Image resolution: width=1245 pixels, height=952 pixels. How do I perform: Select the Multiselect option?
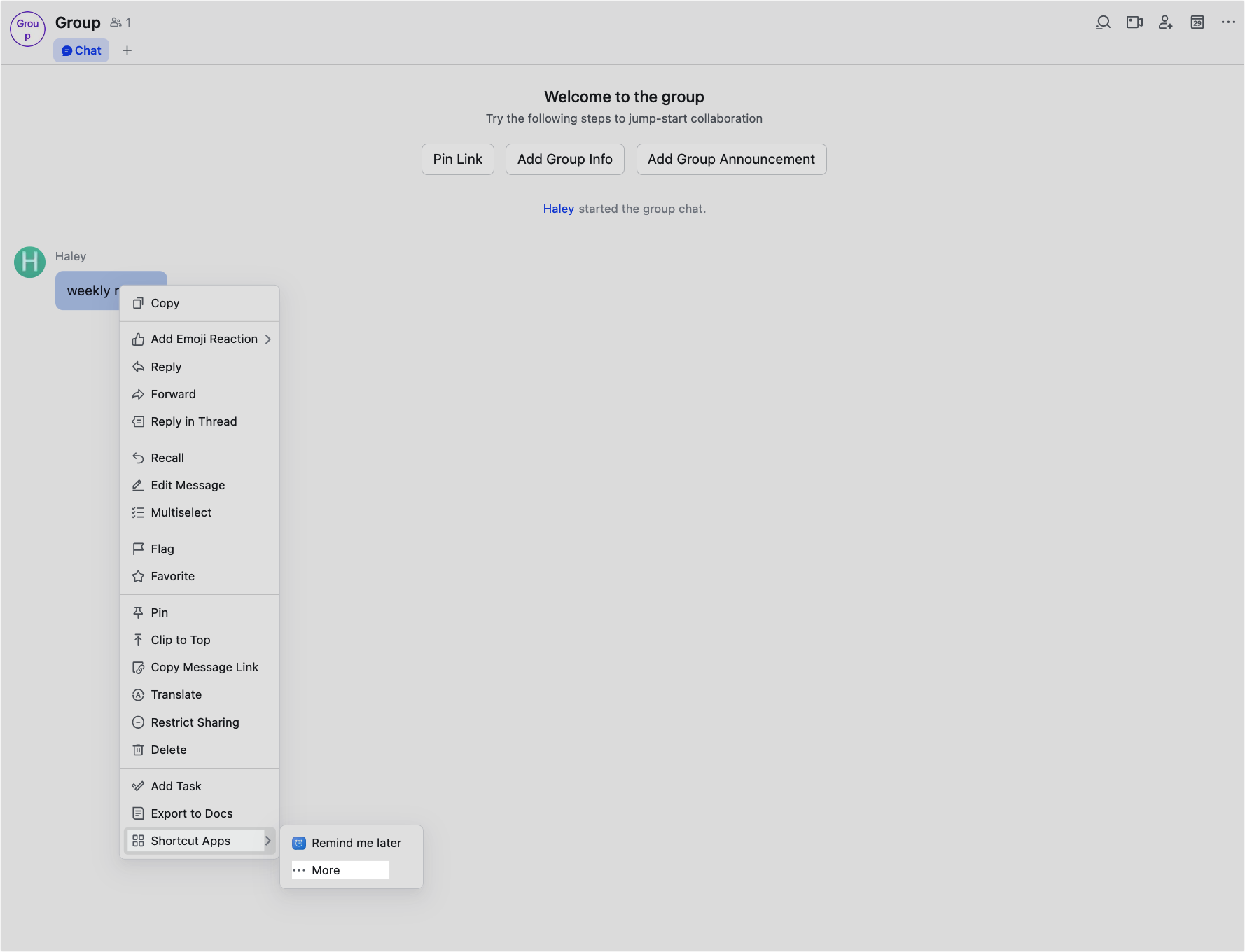tap(200, 512)
